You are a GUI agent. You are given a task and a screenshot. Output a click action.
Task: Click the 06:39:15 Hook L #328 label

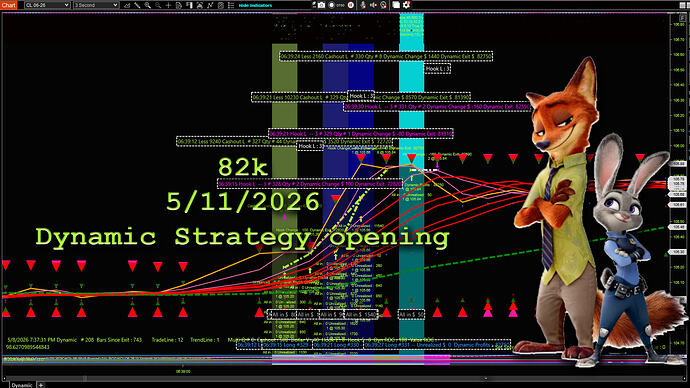pyautogui.click(x=310, y=184)
